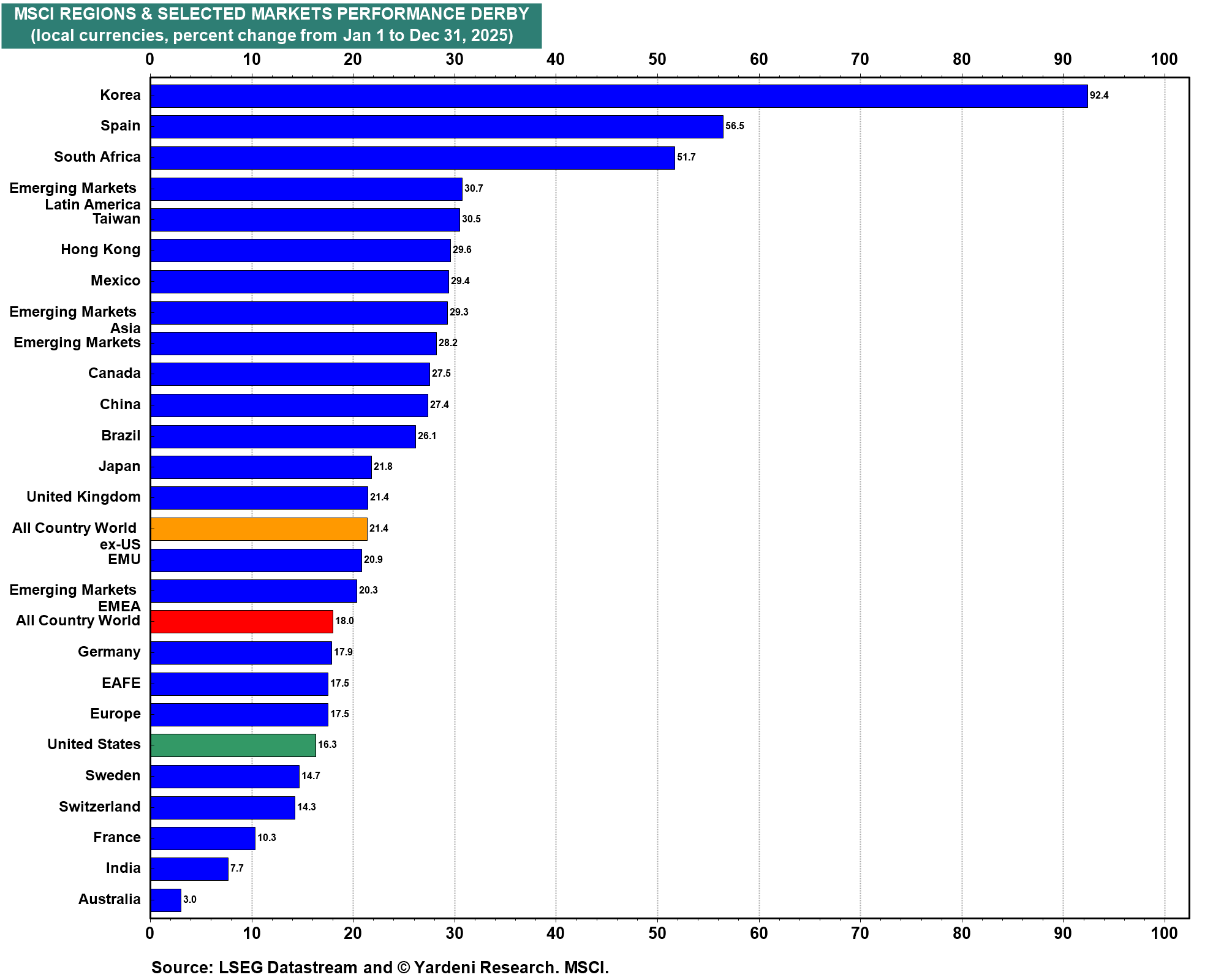Click the 56.5 value next to Spain
This screenshot has height=980, width=1213.
[x=735, y=126]
